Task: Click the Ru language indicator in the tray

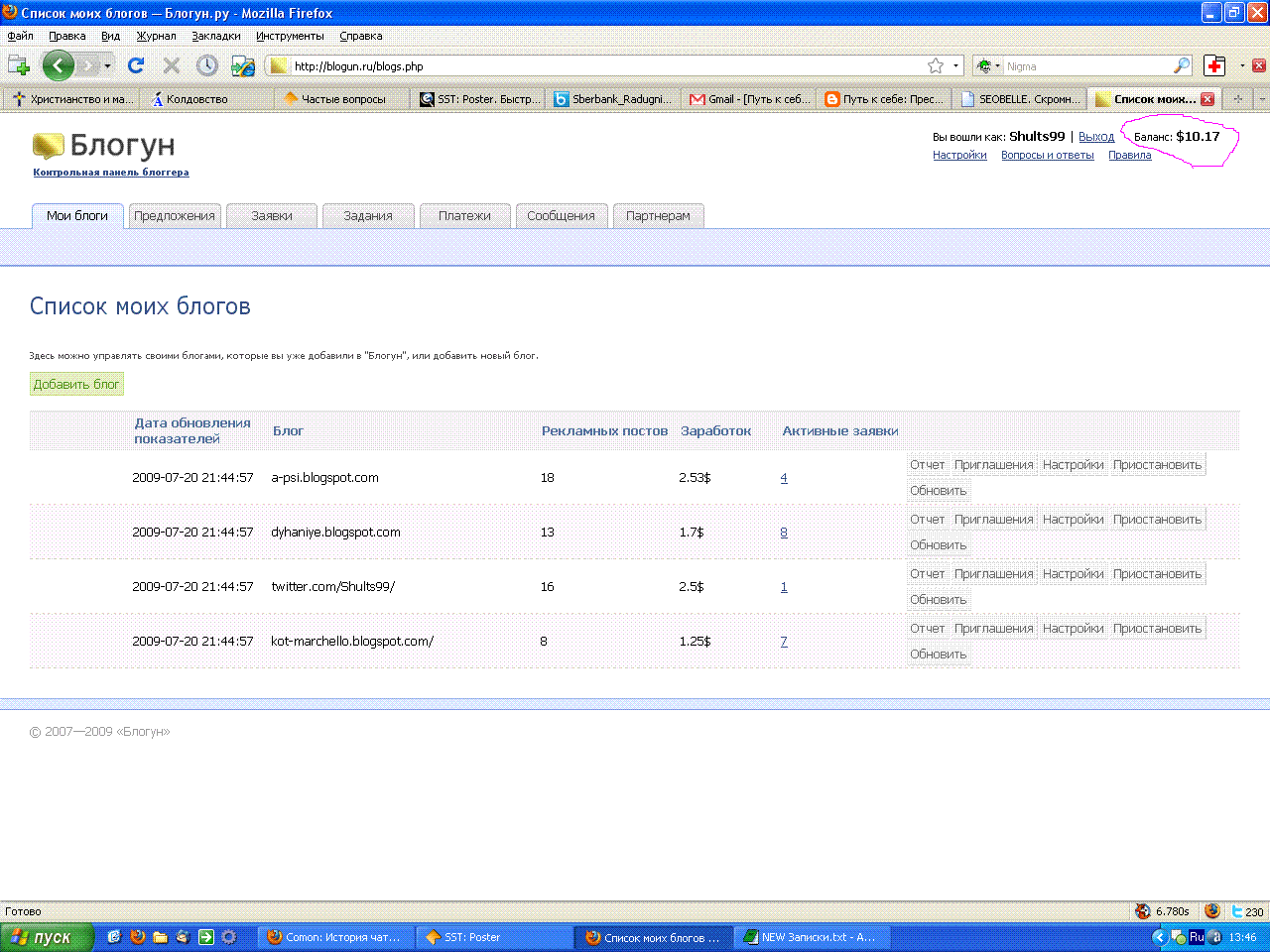Action: [x=1197, y=937]
